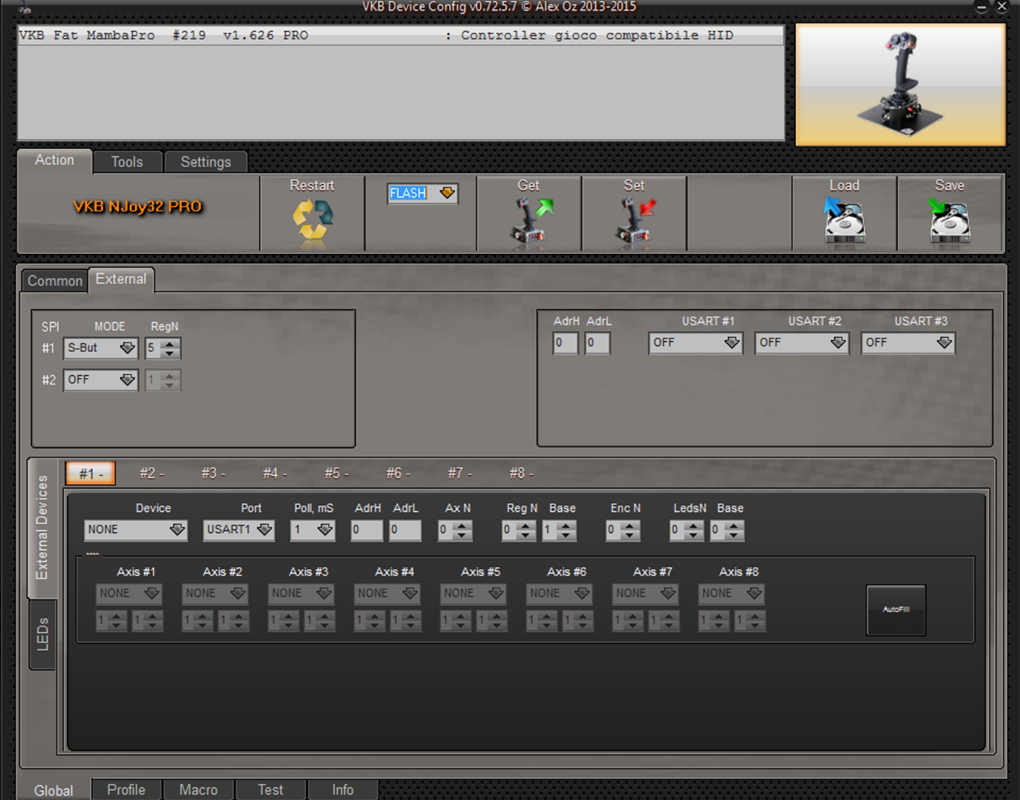Open the Port dropdown showing USART1
Screen dimensions: 1020x800
tap(239, 530)
